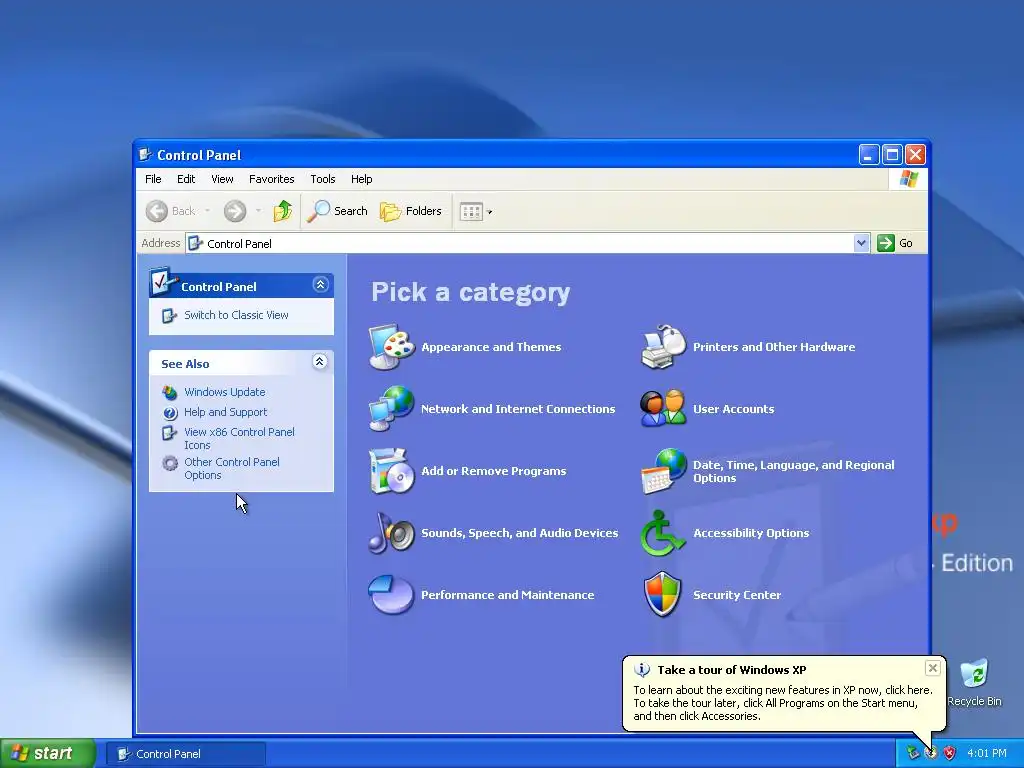The width and height of the screenshot is (1024, 768).
Task: Click the User Accounts label
Action: tap(733, 409)
